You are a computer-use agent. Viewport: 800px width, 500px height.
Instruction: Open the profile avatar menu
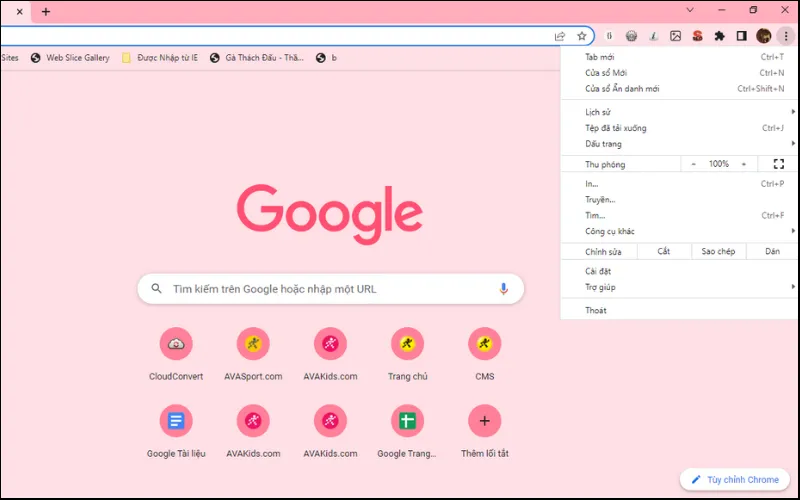[764, 36]
